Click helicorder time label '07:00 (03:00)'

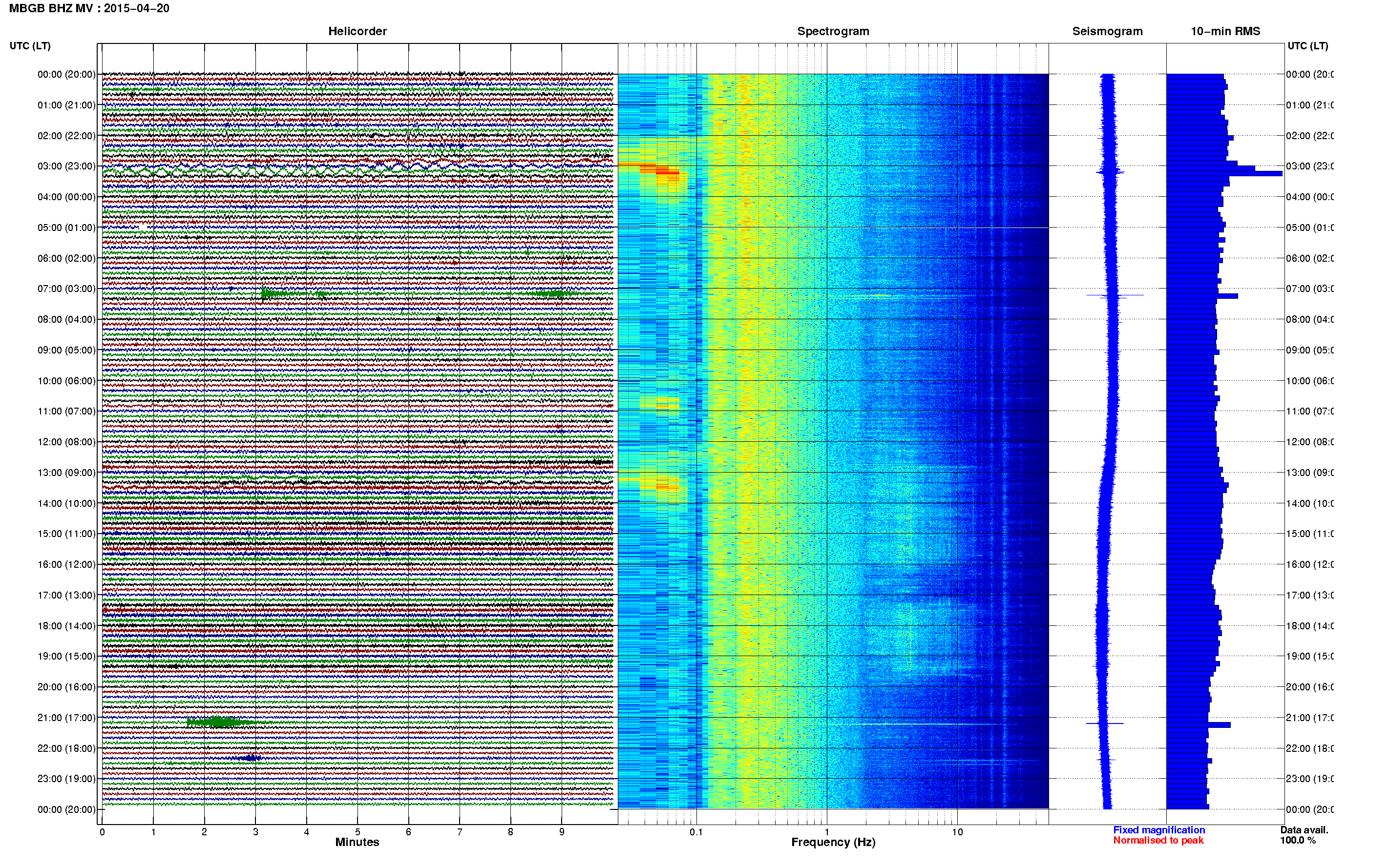(x=66, y=289)
